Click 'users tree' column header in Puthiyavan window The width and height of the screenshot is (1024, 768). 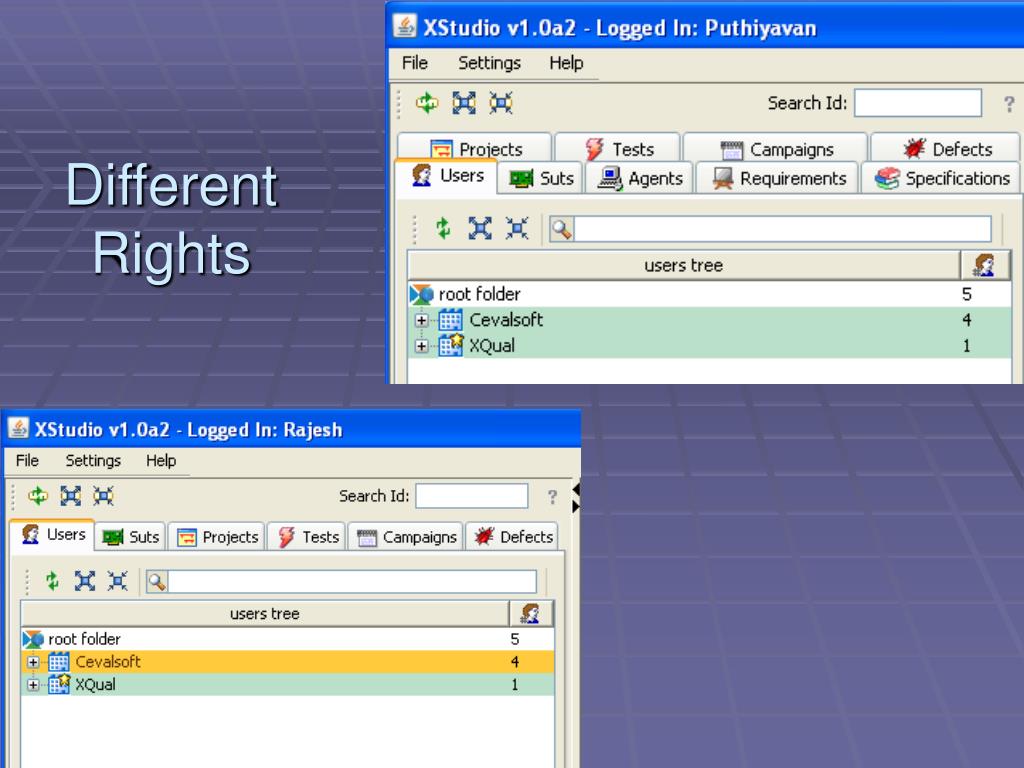pos(684,265)
